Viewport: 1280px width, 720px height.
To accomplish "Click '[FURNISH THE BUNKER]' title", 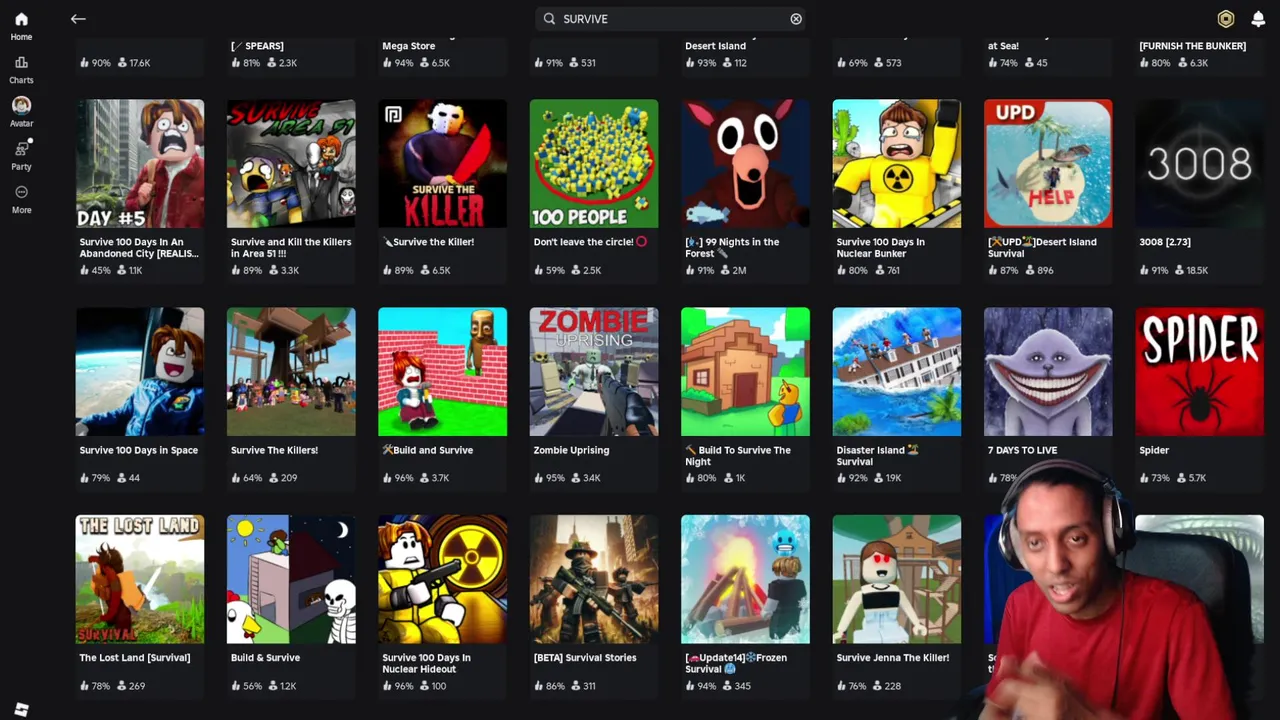I will (1192, 46).
